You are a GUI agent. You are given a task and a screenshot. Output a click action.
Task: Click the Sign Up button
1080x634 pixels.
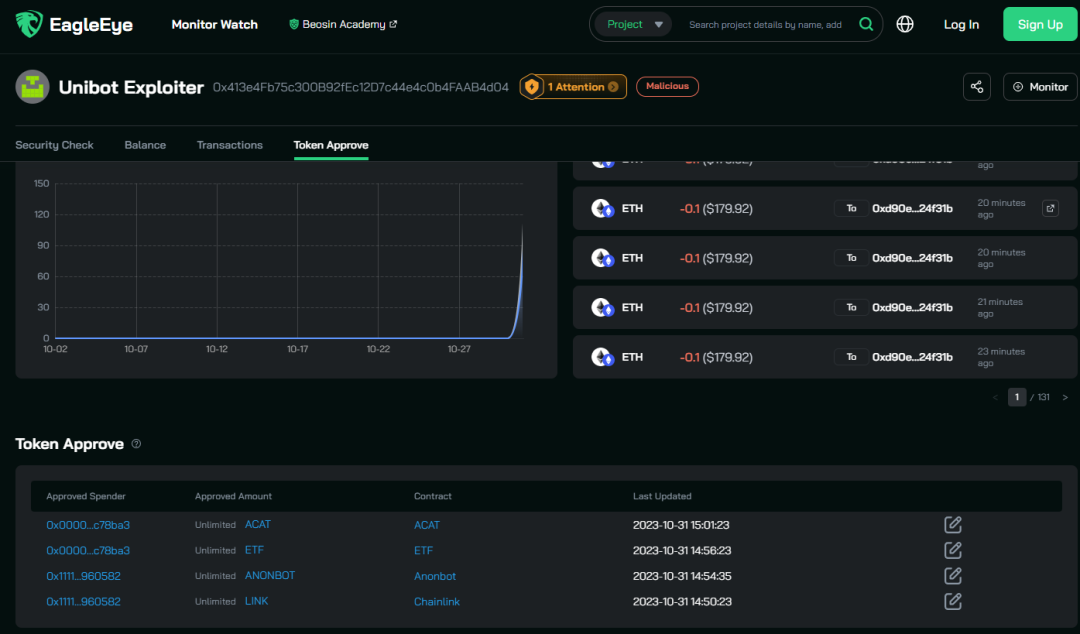[x=1040, y=25]
